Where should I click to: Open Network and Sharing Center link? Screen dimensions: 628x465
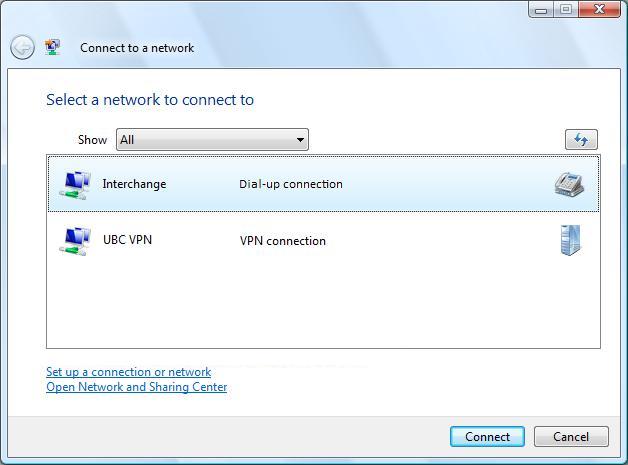pyautogui.click(x=136, y=387)
